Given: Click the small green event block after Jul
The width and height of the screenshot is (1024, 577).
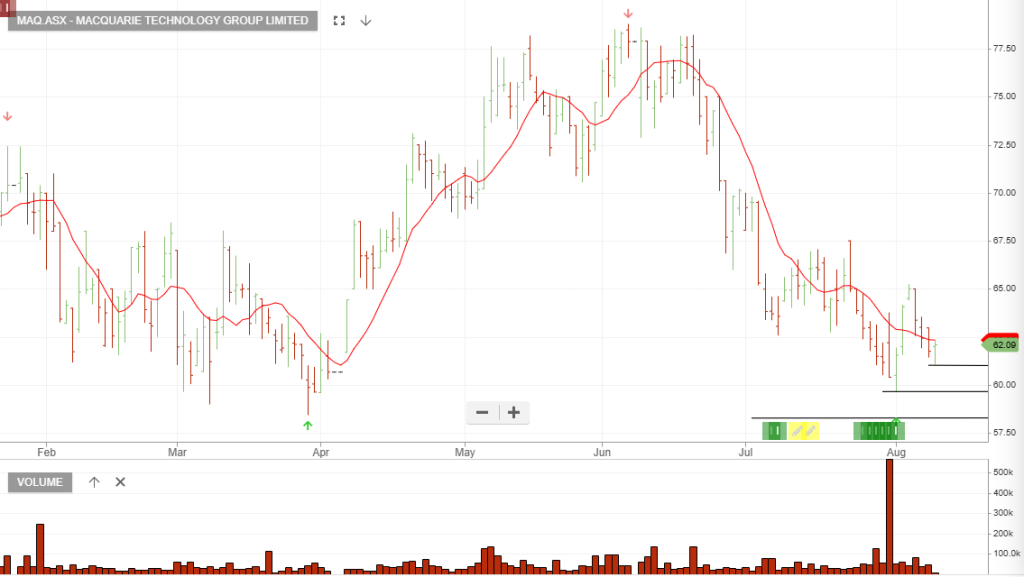Looking at the screenshot, I should [775, 431].
